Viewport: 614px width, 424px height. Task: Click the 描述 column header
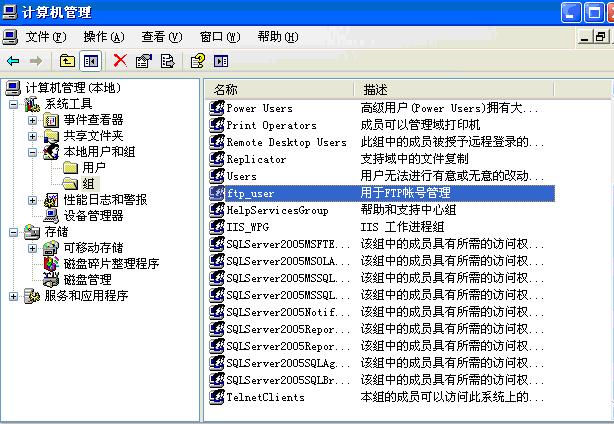376,89
